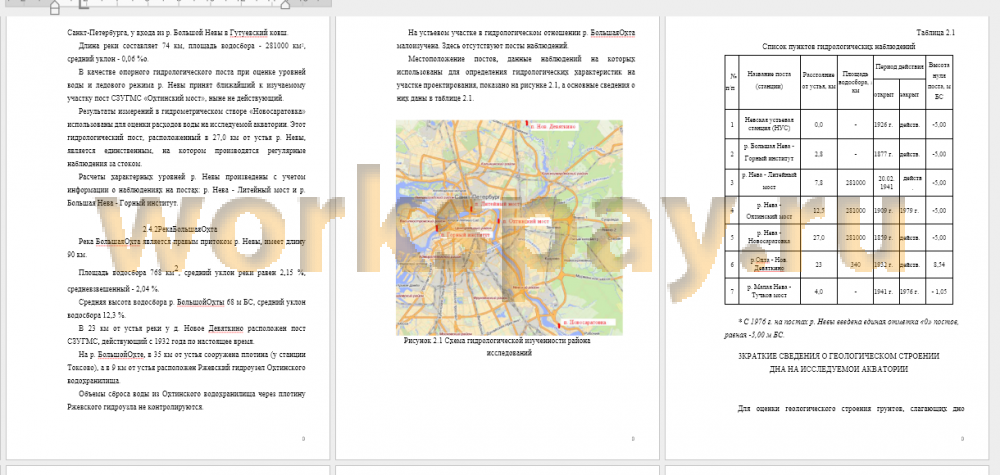Click map label 'п. Литейный мост'

click(495, 203)
